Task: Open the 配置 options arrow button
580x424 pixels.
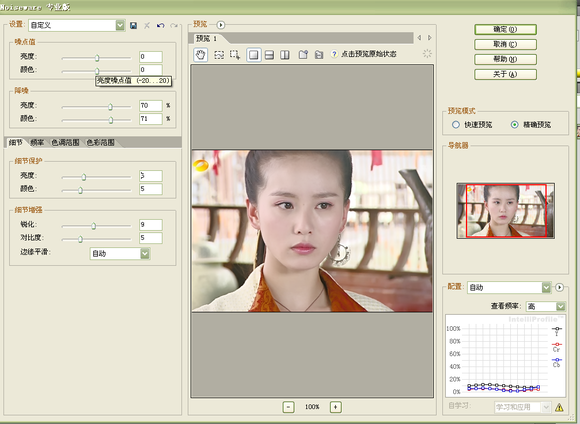Action: [559, 287]
